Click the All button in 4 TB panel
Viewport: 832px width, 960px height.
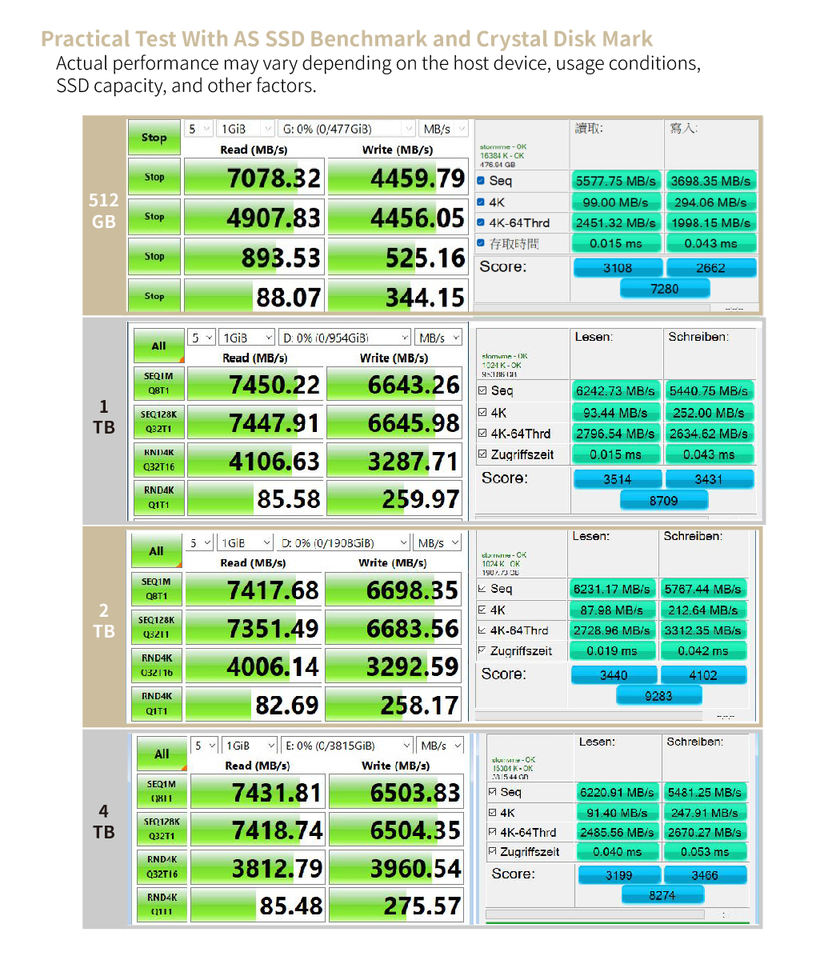162,754
